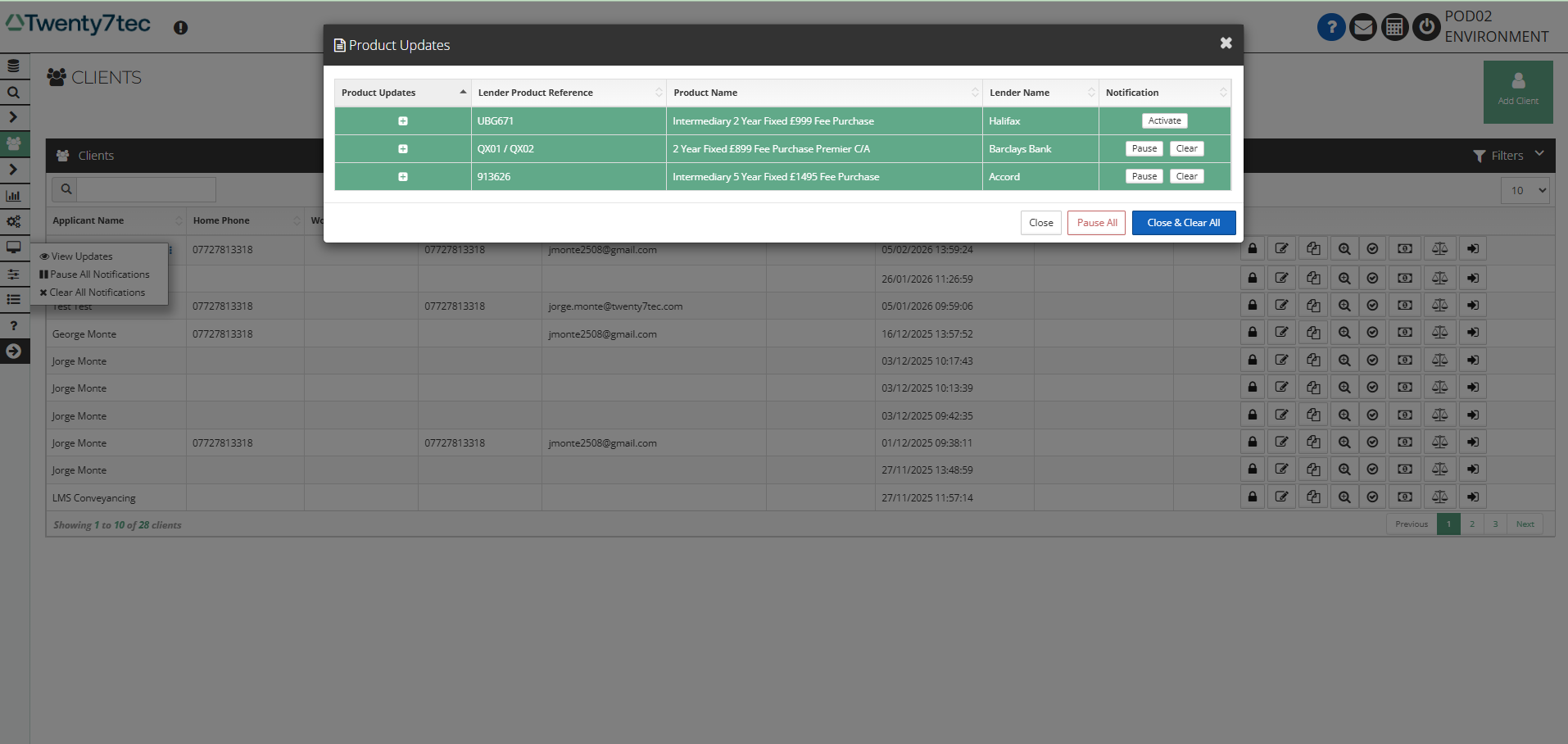This screenshot has width=1568, height=744.
Task: Click money note icon for 05/02/2026 13:59:24 row
Action: coord(1405,249)
